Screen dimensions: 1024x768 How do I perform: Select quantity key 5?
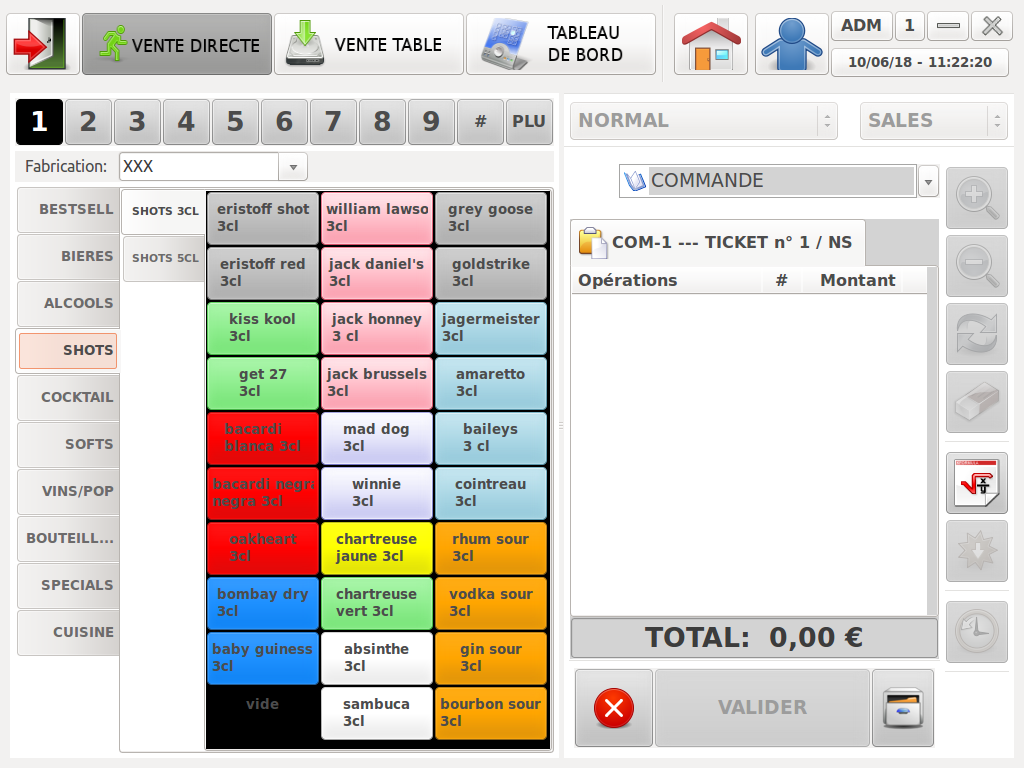coord(235,121)
